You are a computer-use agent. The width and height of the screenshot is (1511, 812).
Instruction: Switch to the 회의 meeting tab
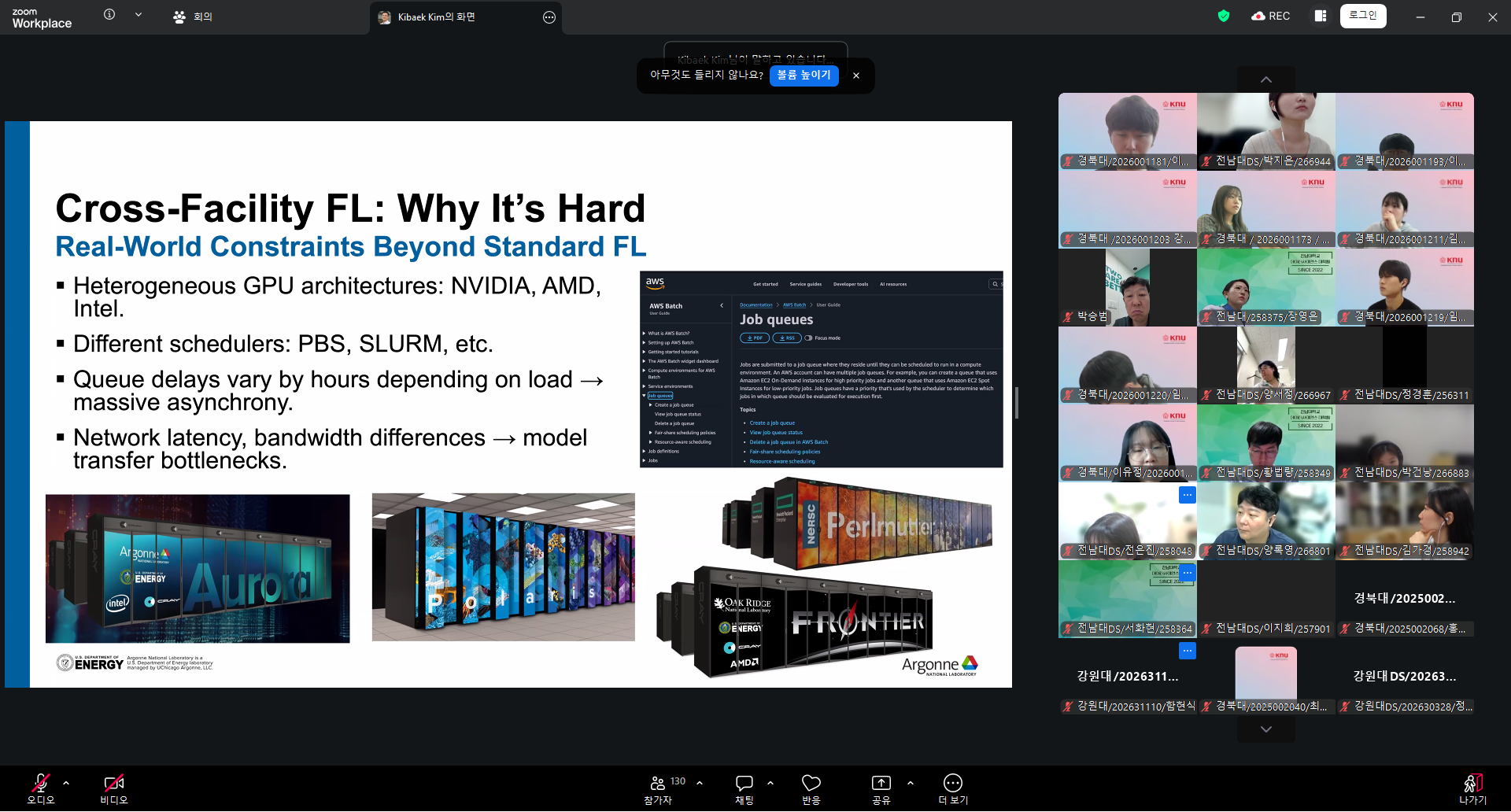coord(193,17)
